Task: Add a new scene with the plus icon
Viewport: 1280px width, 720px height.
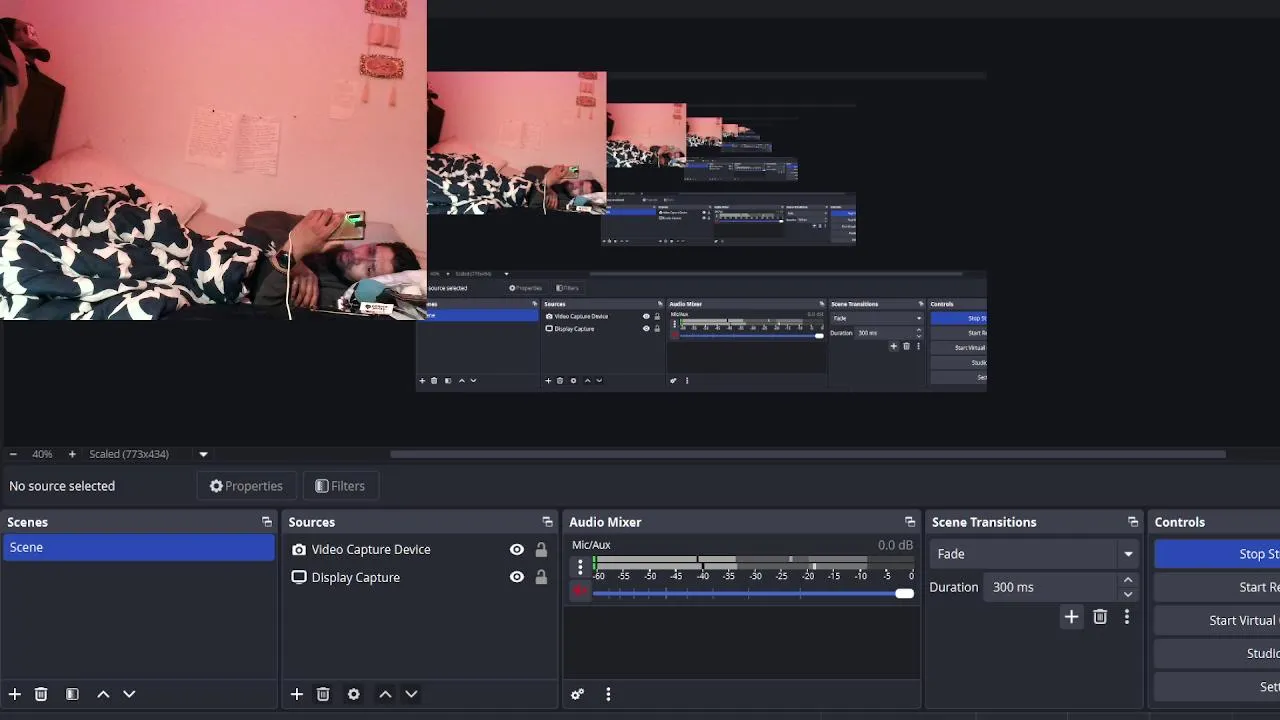Action: pos(15,694)
